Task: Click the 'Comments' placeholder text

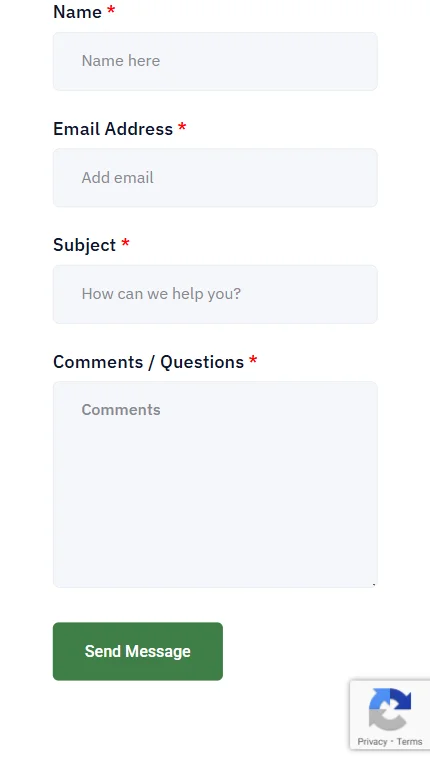Action: point(121,409)
